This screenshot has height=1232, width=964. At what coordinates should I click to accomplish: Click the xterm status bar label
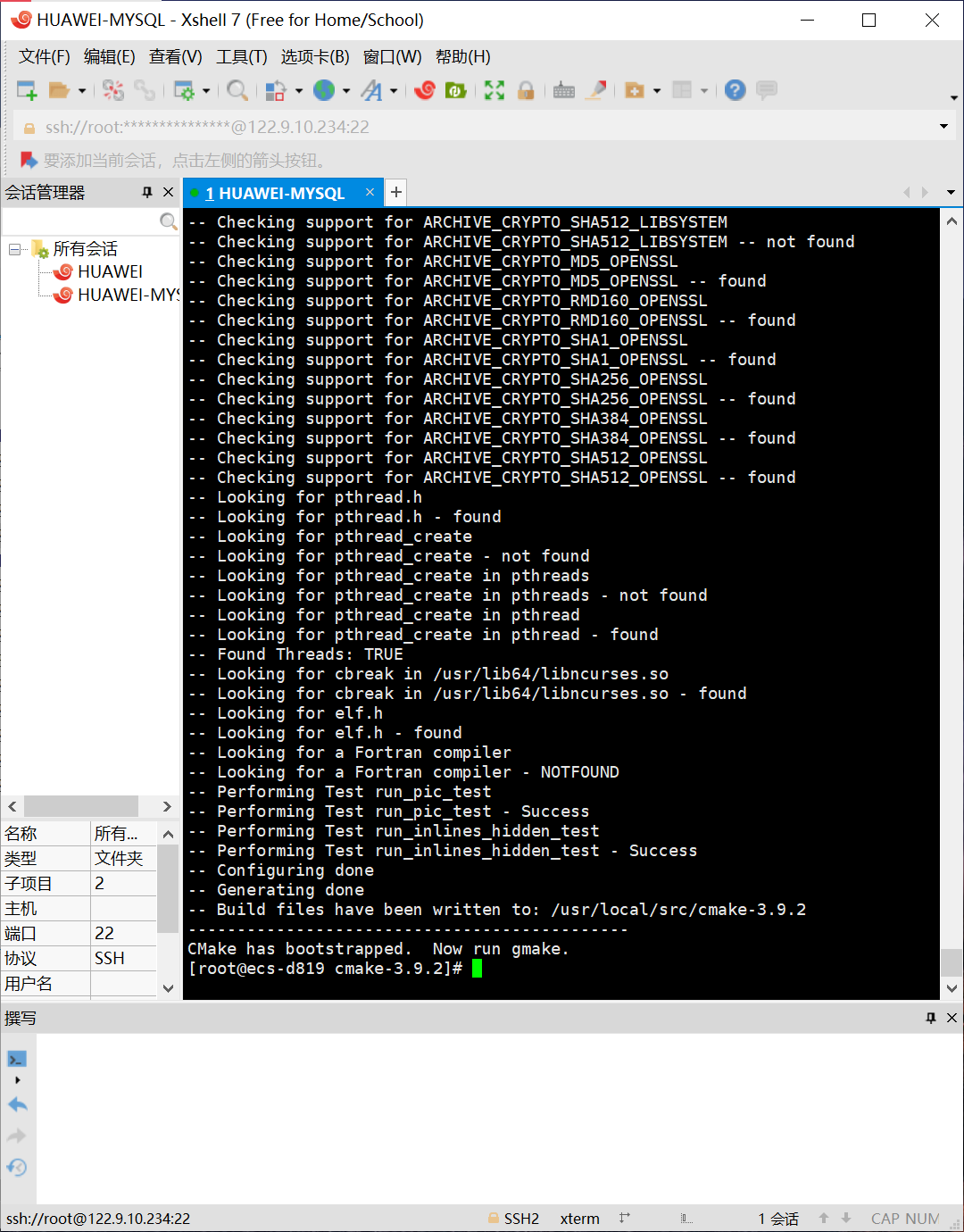(x=580, y=1219)
